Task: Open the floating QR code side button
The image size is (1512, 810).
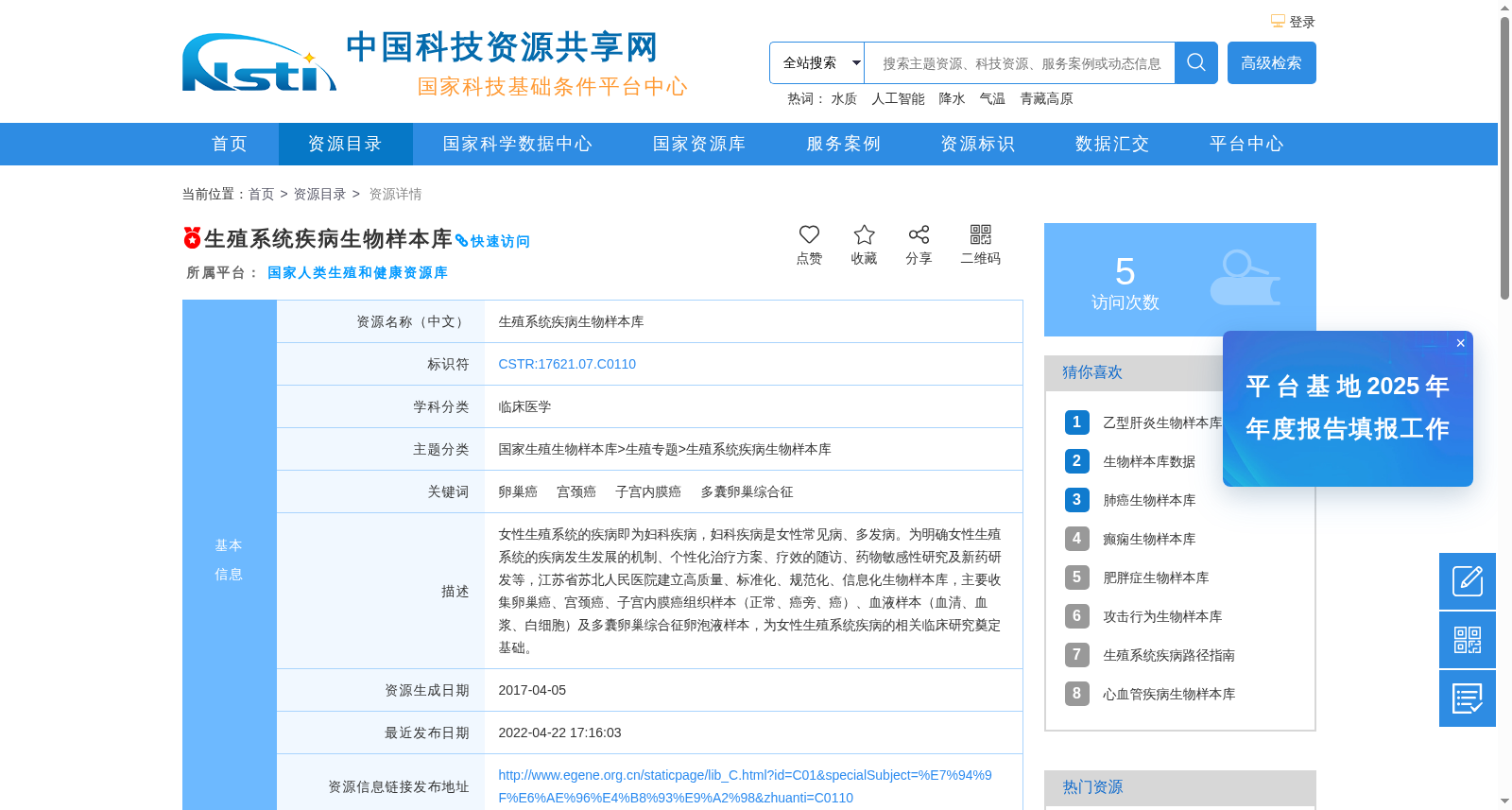Action: tap(1468, 640)
